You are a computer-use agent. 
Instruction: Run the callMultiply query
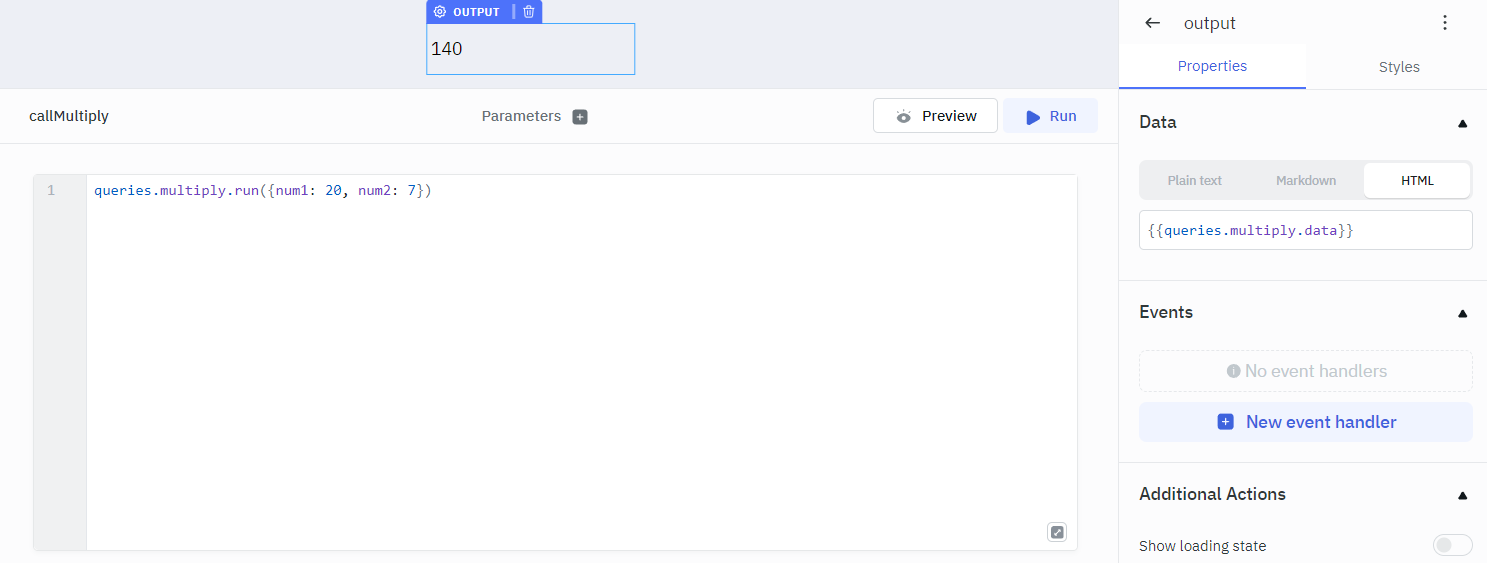coord(1050,116)
